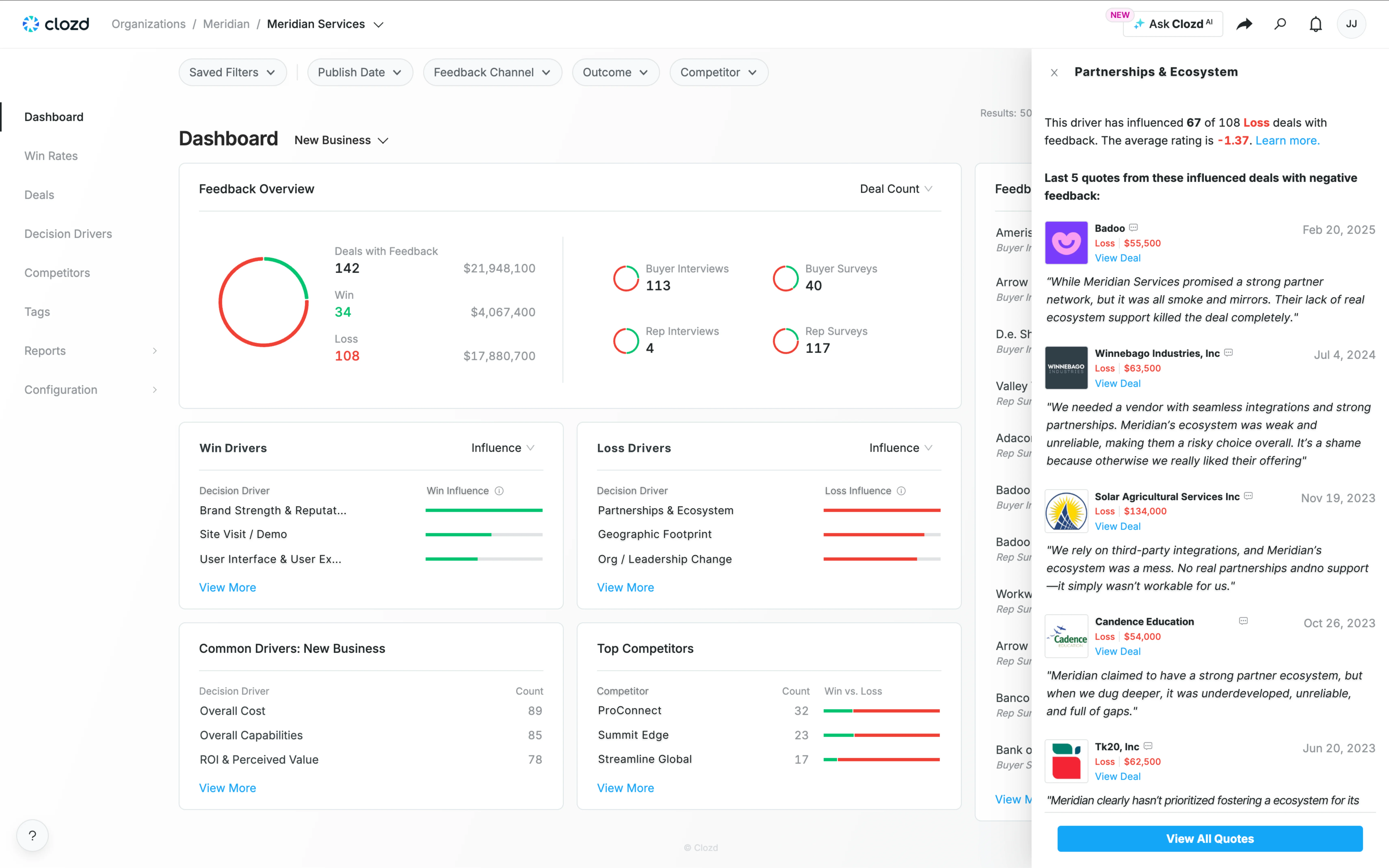Click the share arrow icon in header
Viewport: 1389px width, 868px height.
(1244, 24)
